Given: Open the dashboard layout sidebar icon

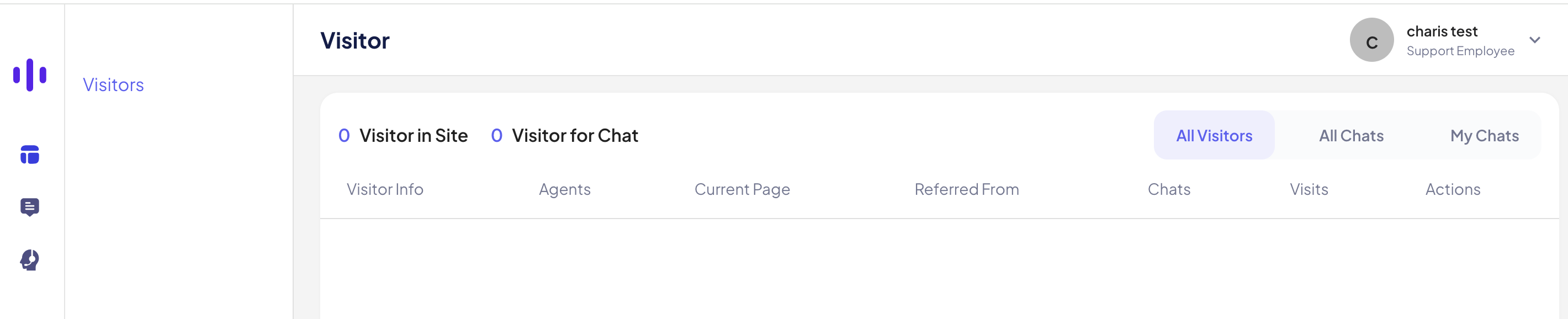Looking at the screenshot, I should [x=30, y=155].
